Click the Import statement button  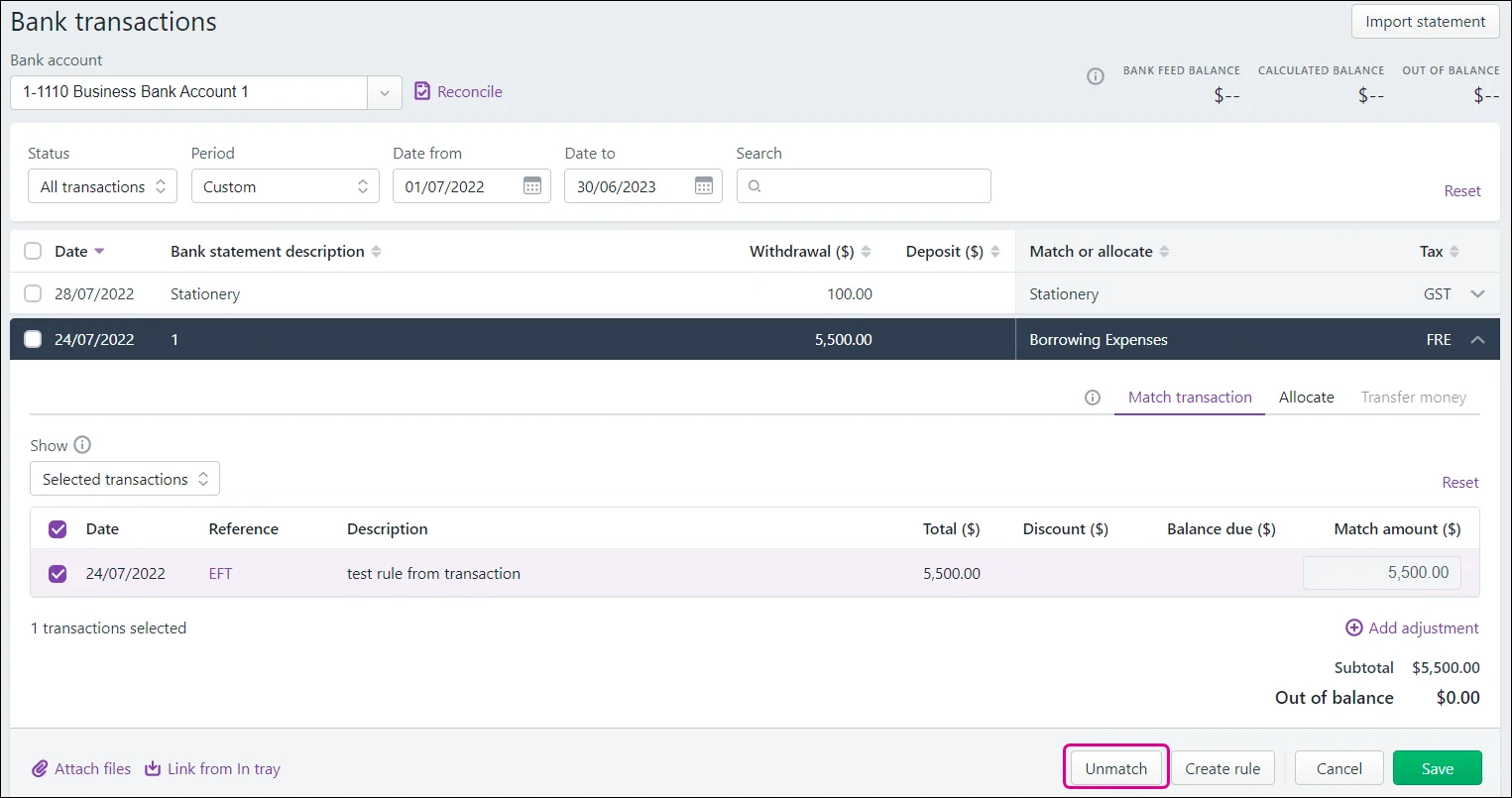(x=1425, y=22)
